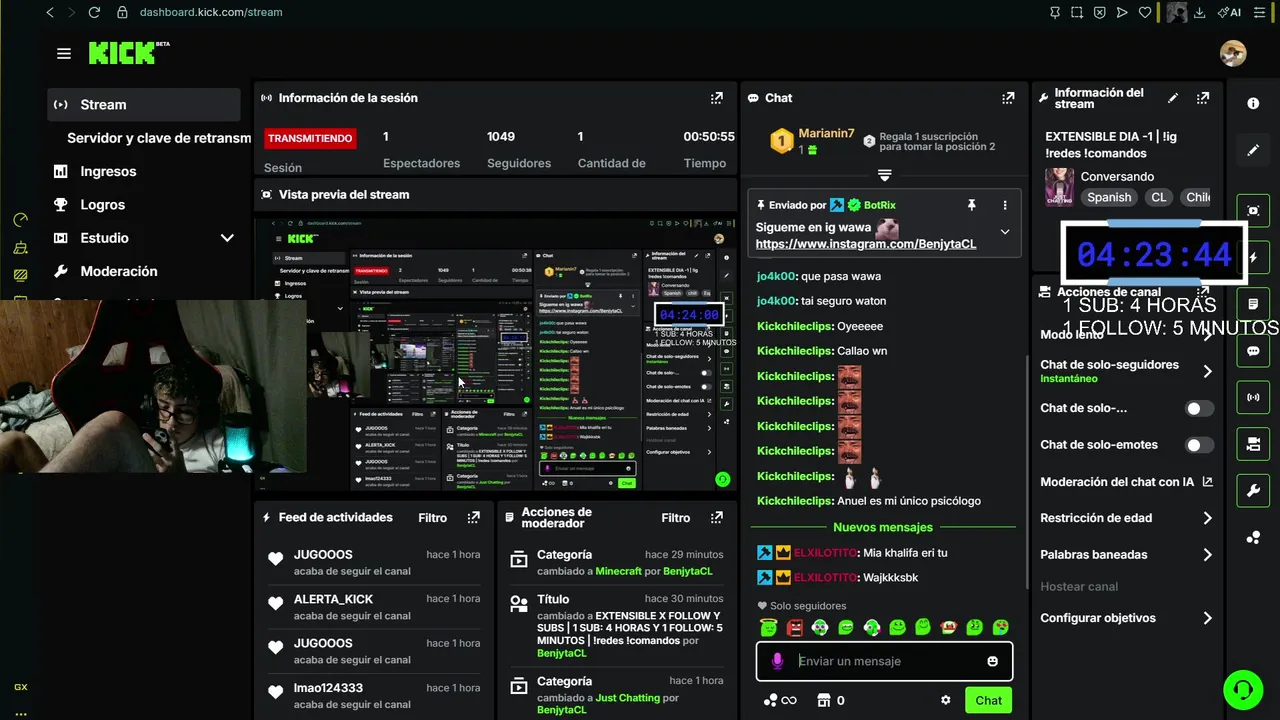Screen dimensions: 1280x720
Task: Click the info icon in right sidebar
Action: (1253, 104)
